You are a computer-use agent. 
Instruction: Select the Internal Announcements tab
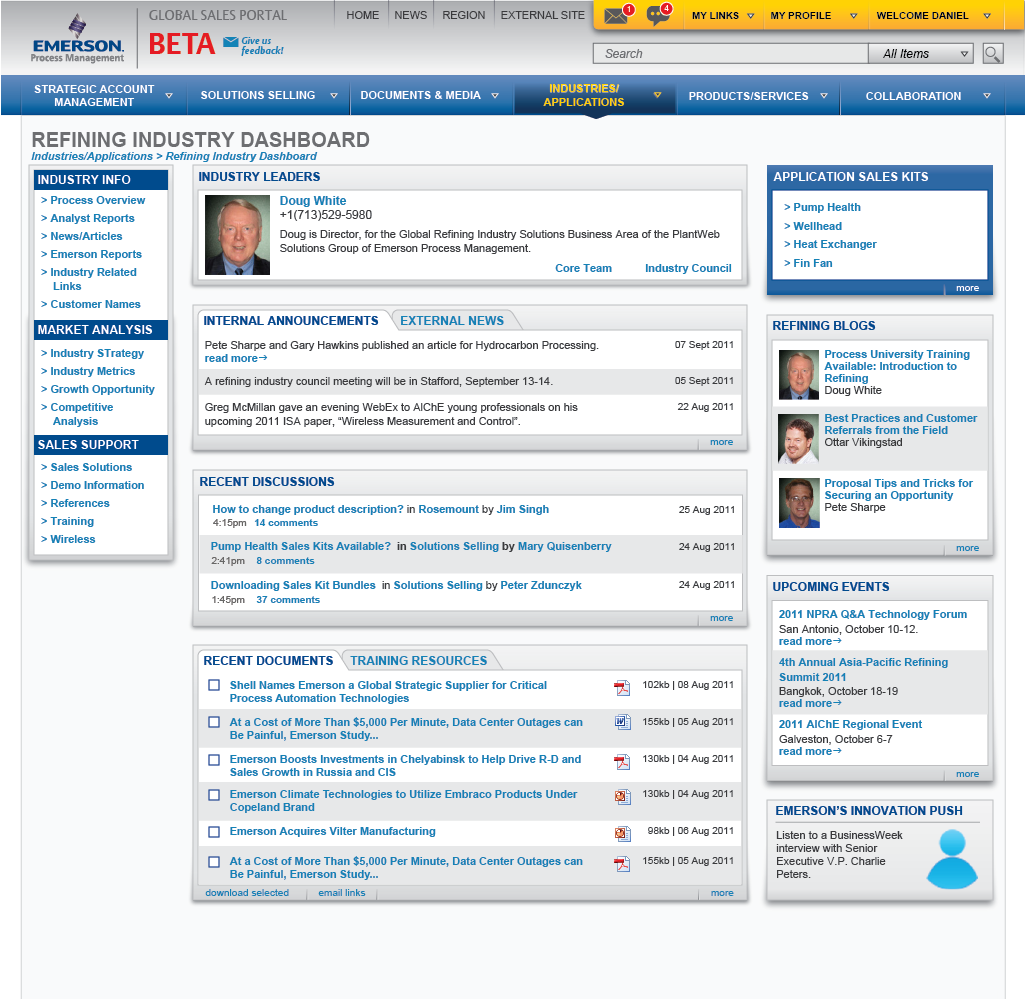coord(291,320)
